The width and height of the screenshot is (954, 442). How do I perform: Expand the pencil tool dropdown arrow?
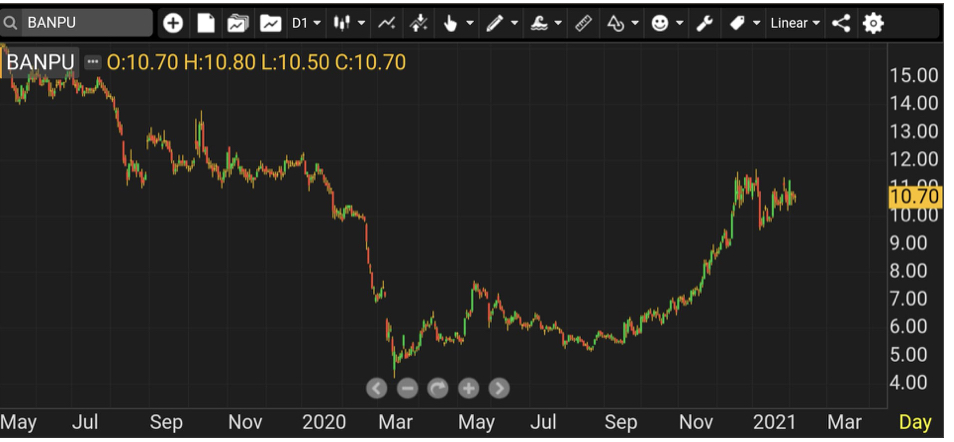point(515,23)
